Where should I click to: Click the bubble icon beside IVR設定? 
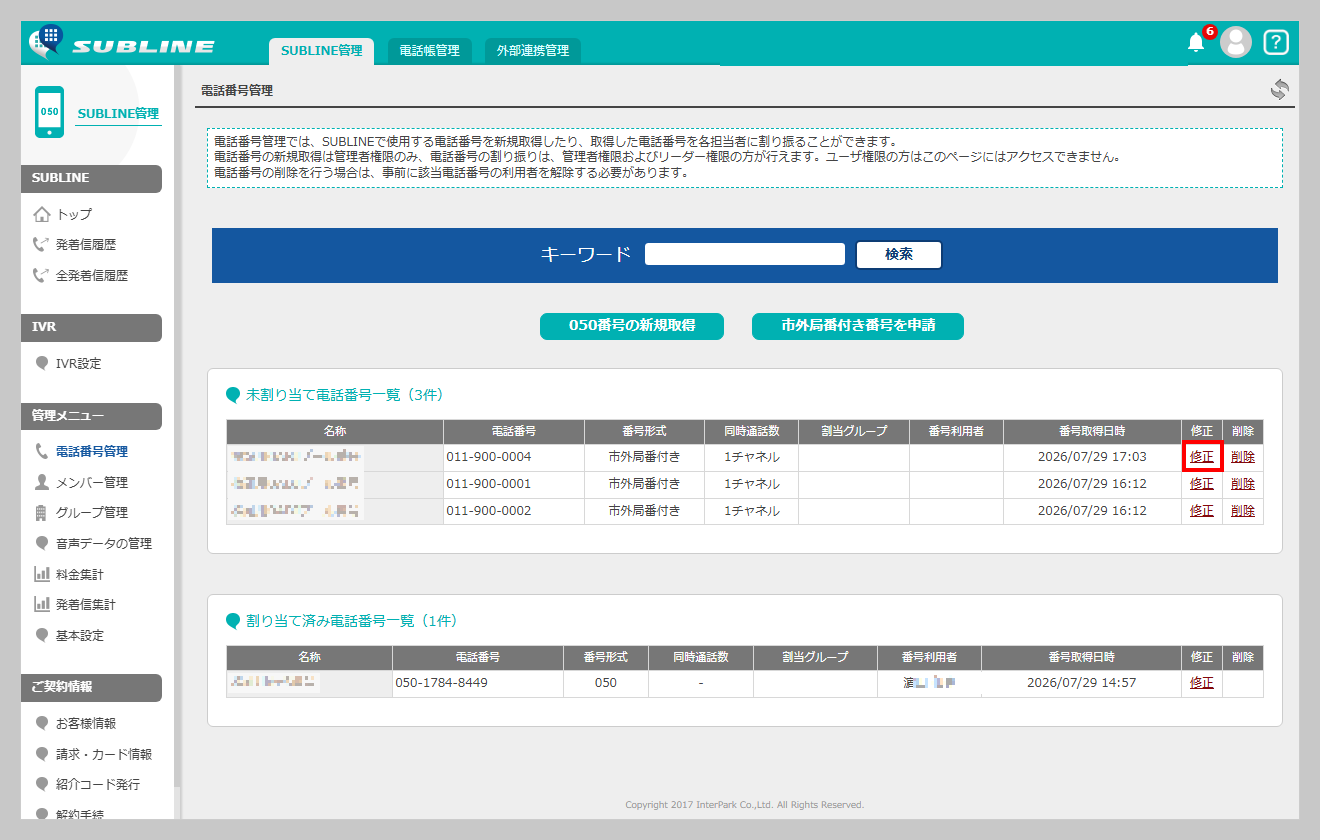coord(41,363)
